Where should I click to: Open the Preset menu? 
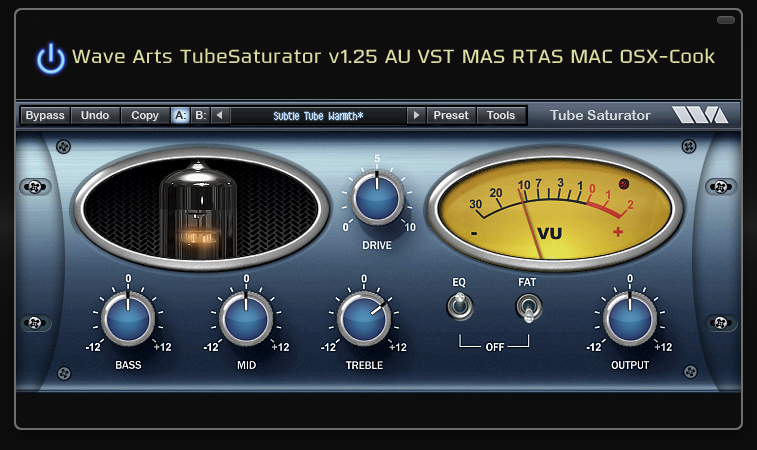tap(451, 115)
